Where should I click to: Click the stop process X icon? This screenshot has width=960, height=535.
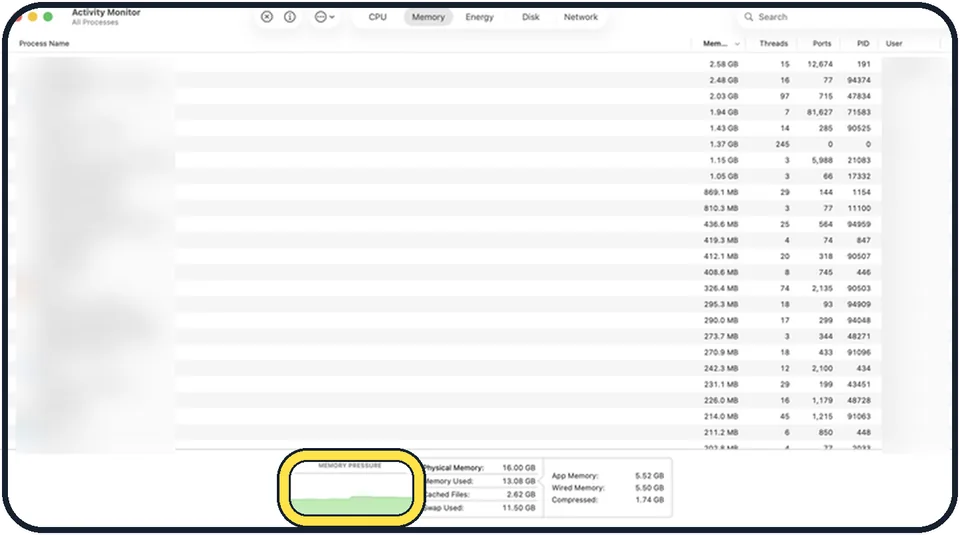266,17
